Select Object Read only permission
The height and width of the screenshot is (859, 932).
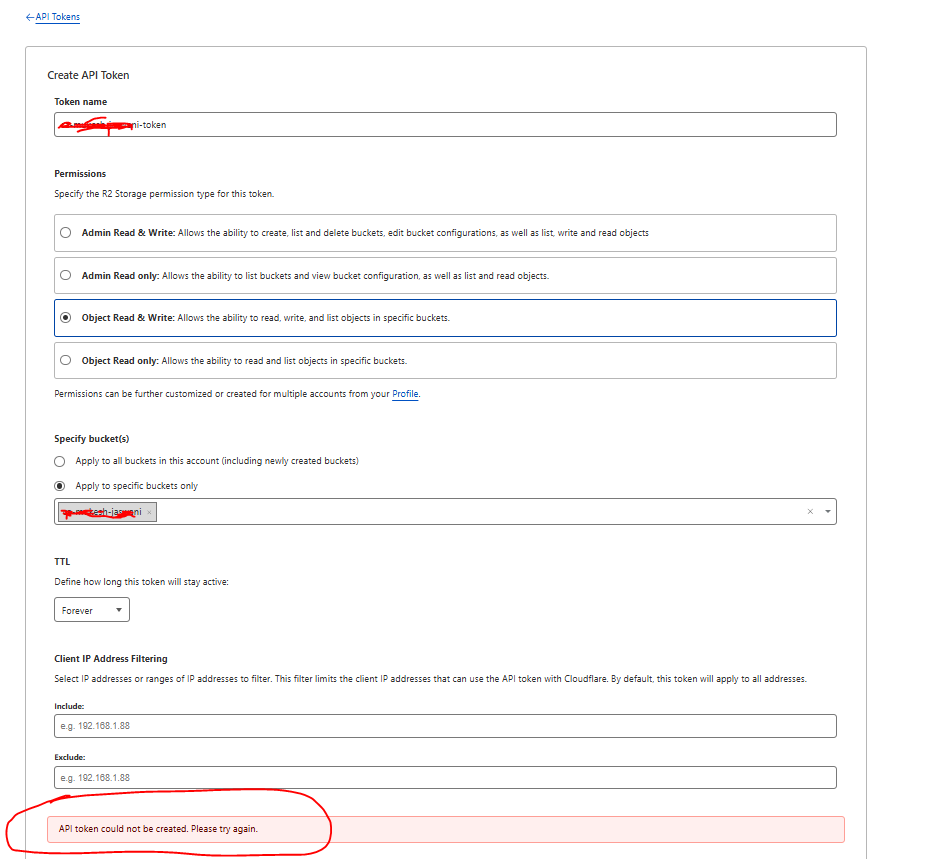coord(66,361)
